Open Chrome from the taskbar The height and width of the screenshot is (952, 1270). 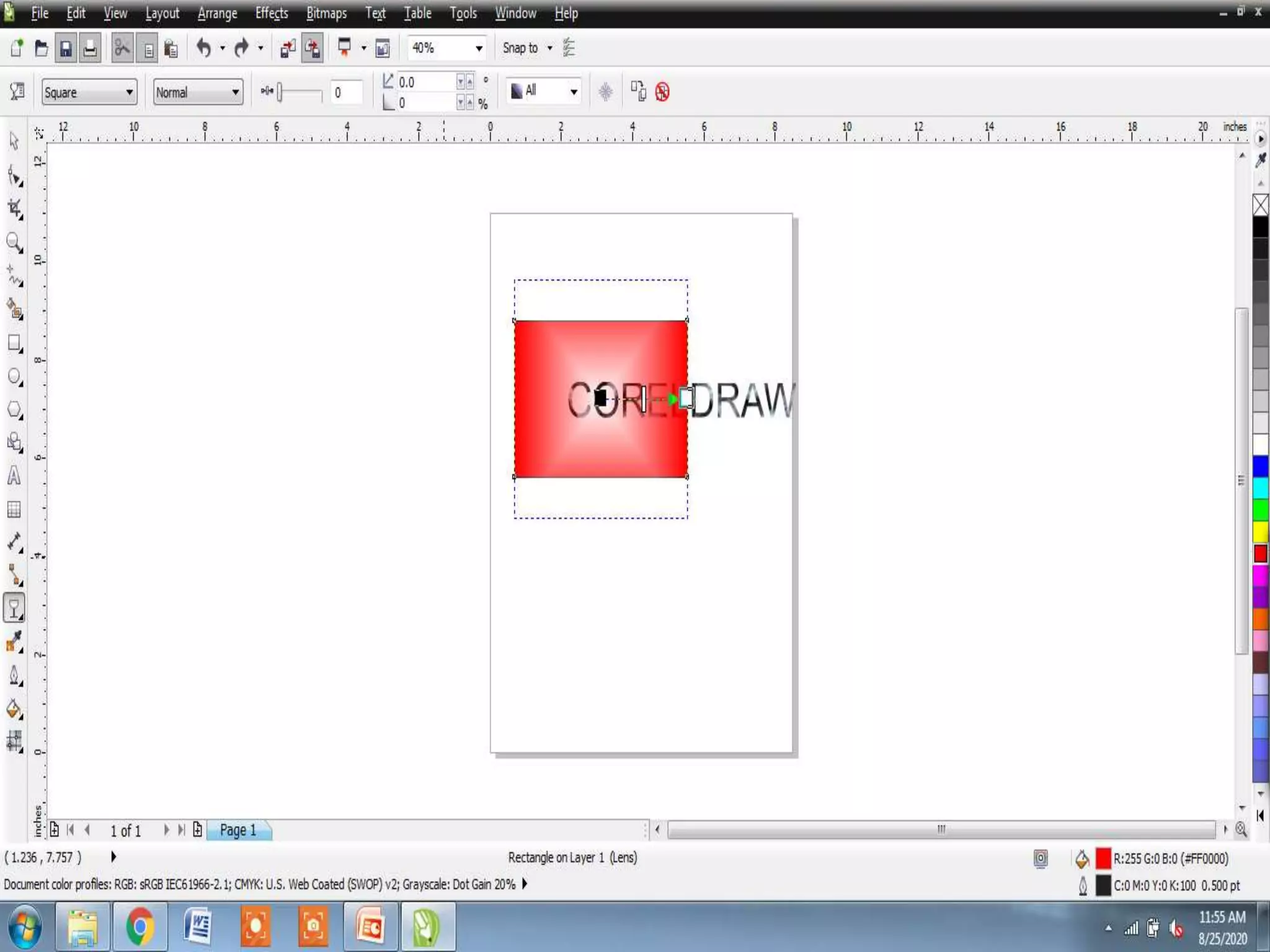(x=140, y=927)
